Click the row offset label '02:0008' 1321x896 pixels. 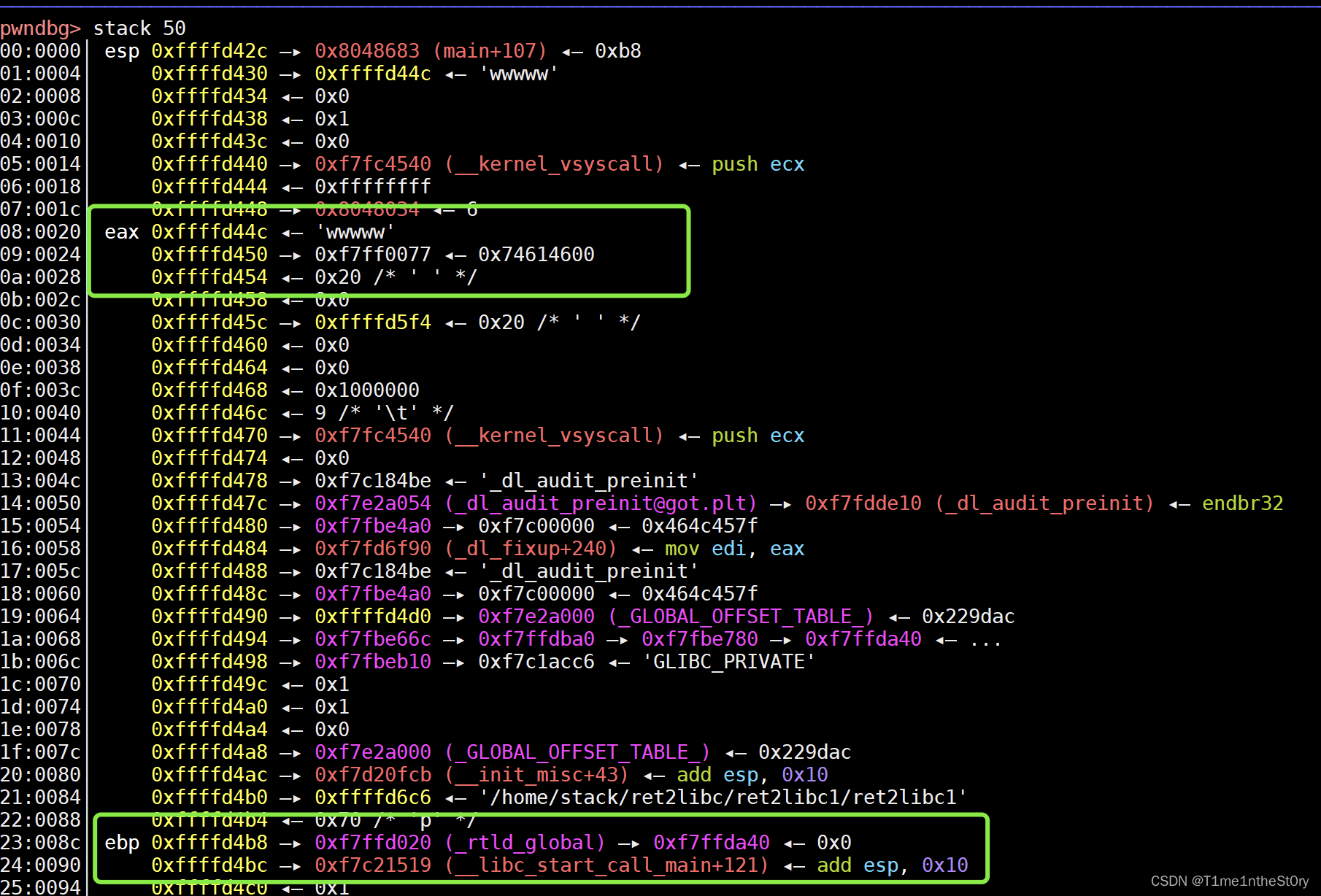coord(40,96)
